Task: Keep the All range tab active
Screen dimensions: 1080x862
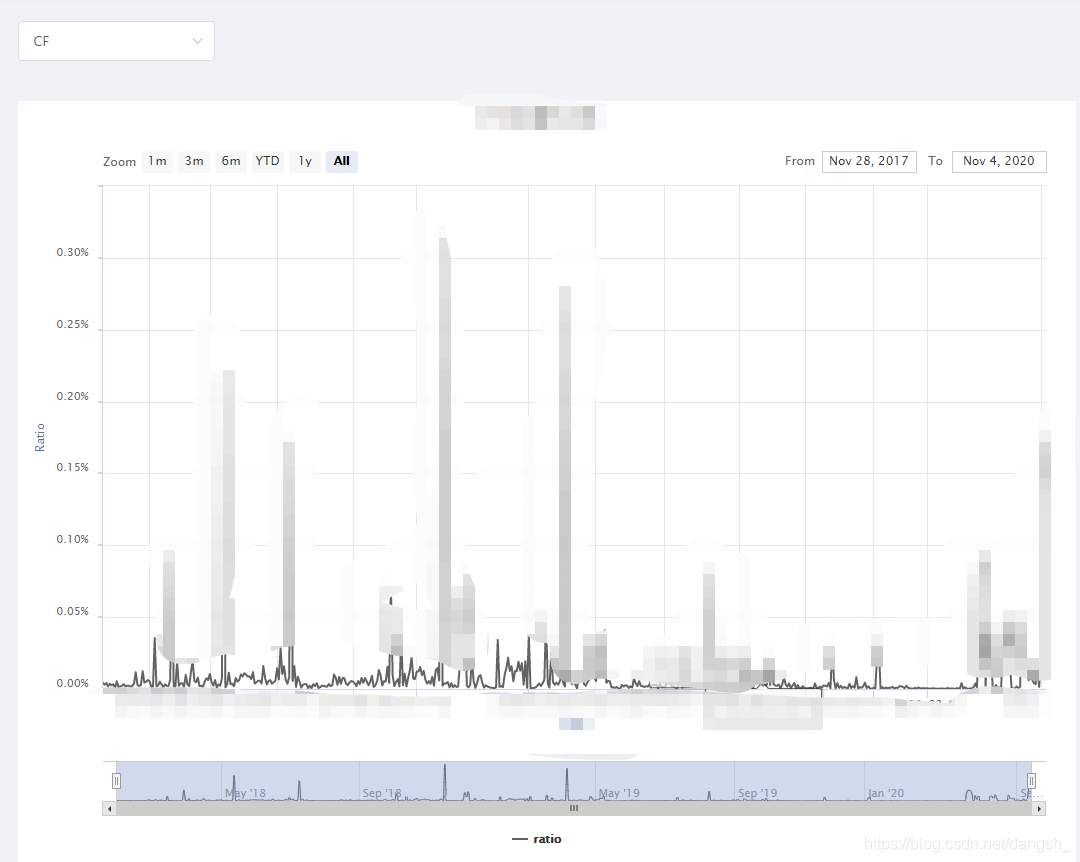Action: [x=341, y=161]
